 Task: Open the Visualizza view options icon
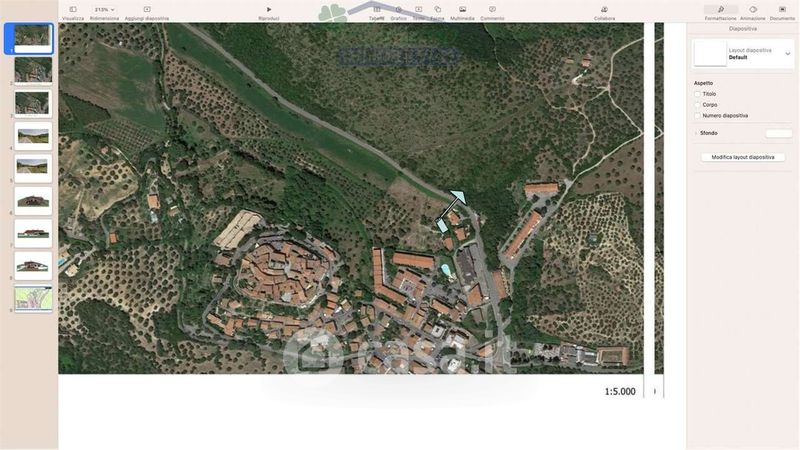73,9
